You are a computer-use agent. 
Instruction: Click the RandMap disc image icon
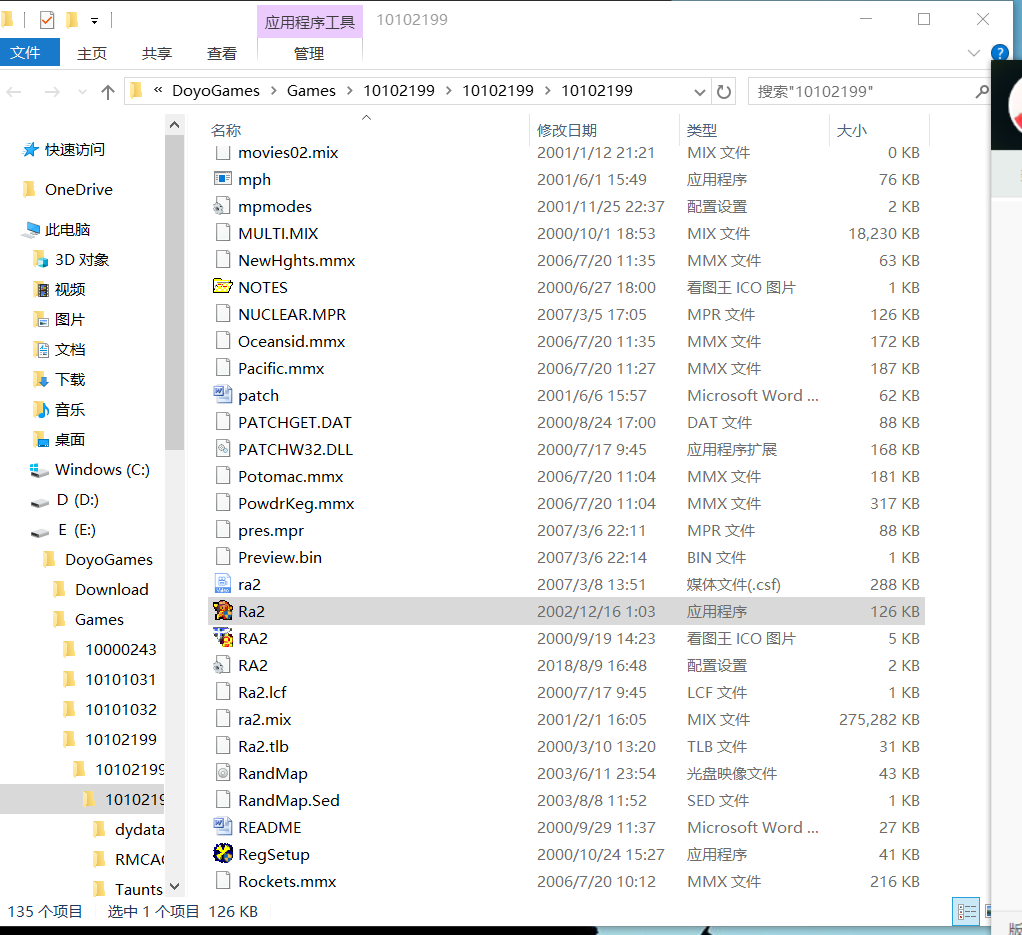[x=223, y=773]
